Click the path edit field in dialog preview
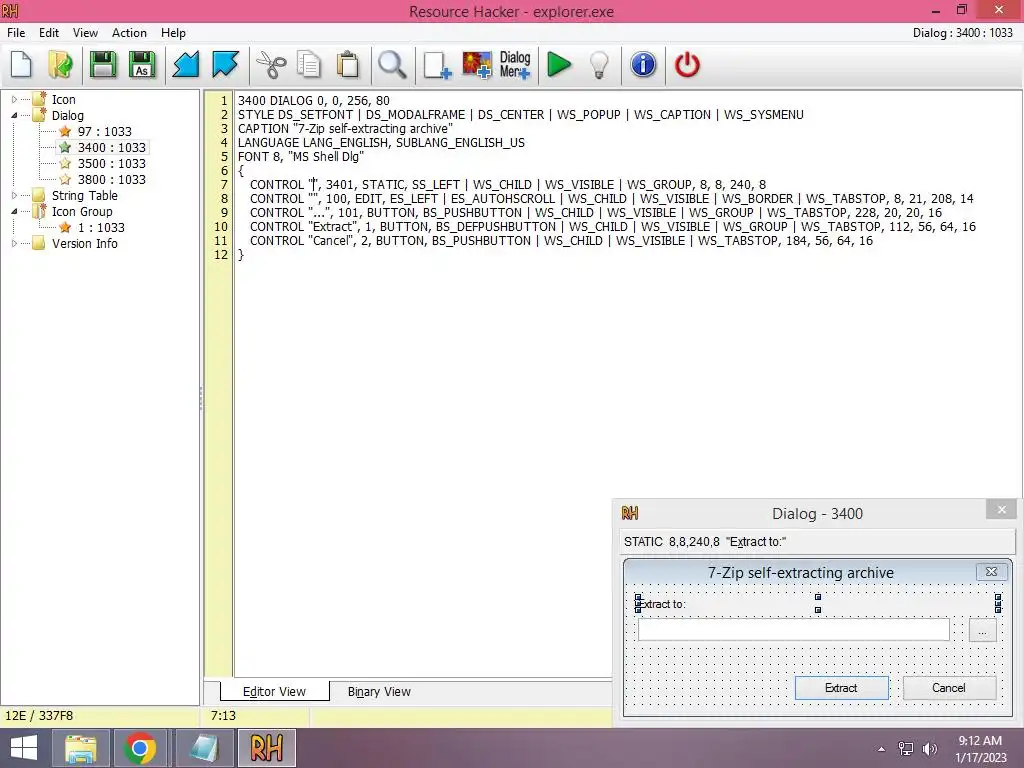The height and width of the screenshot is (768, 1024). [793, 630]
